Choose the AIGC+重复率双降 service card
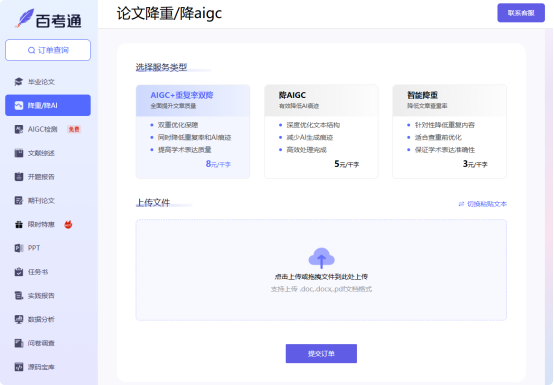Screen dimensions: 554x385 click(x=193, y=131)
